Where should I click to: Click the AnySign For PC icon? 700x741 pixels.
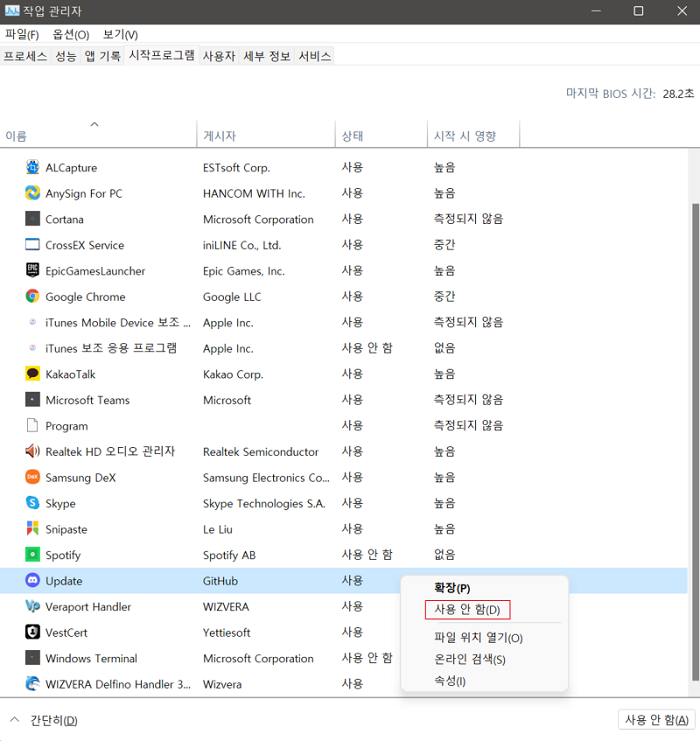pyautogui.click(x=32, y=193)
